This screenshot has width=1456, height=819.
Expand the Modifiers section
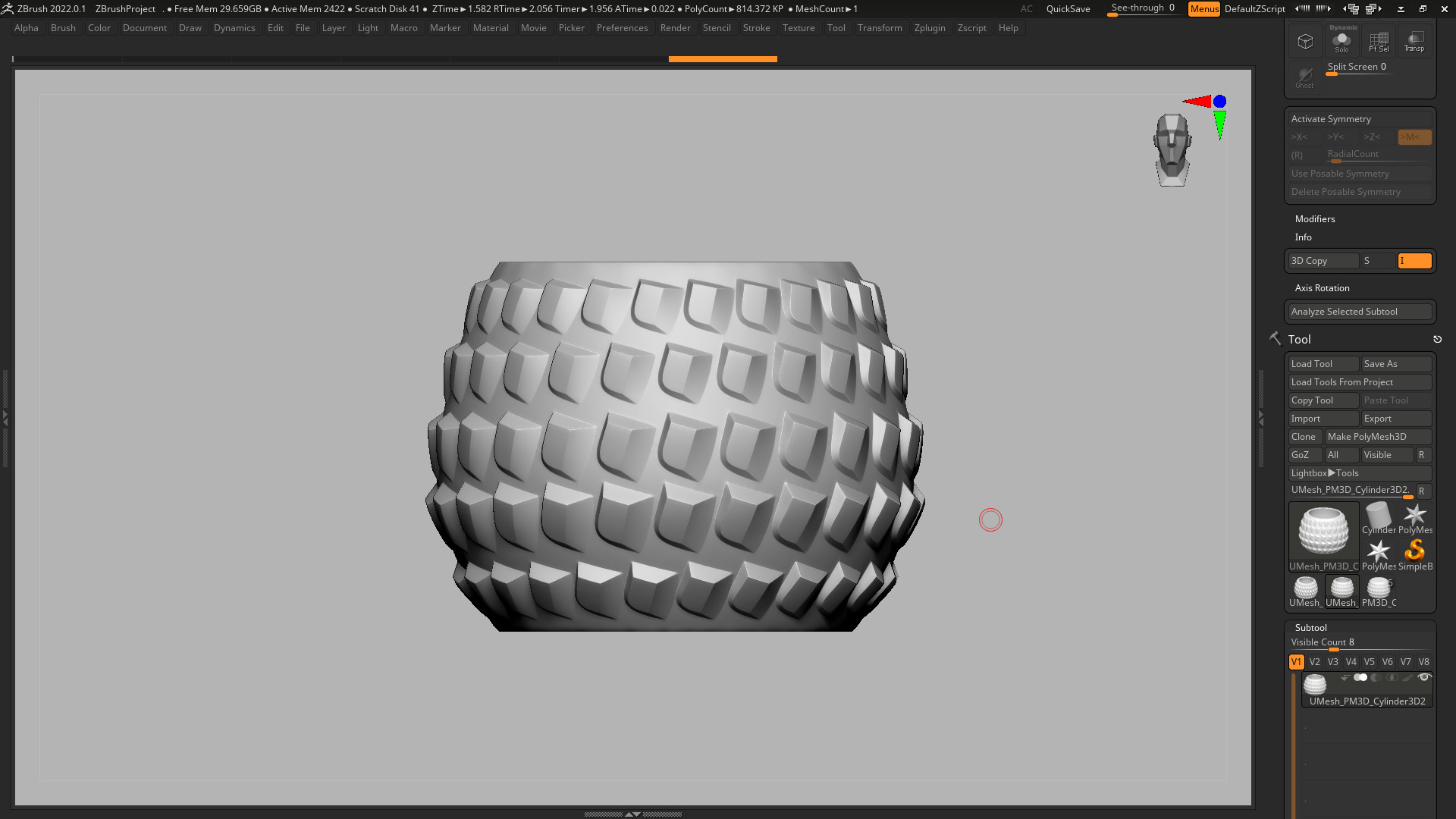(x=1315, y=219)
